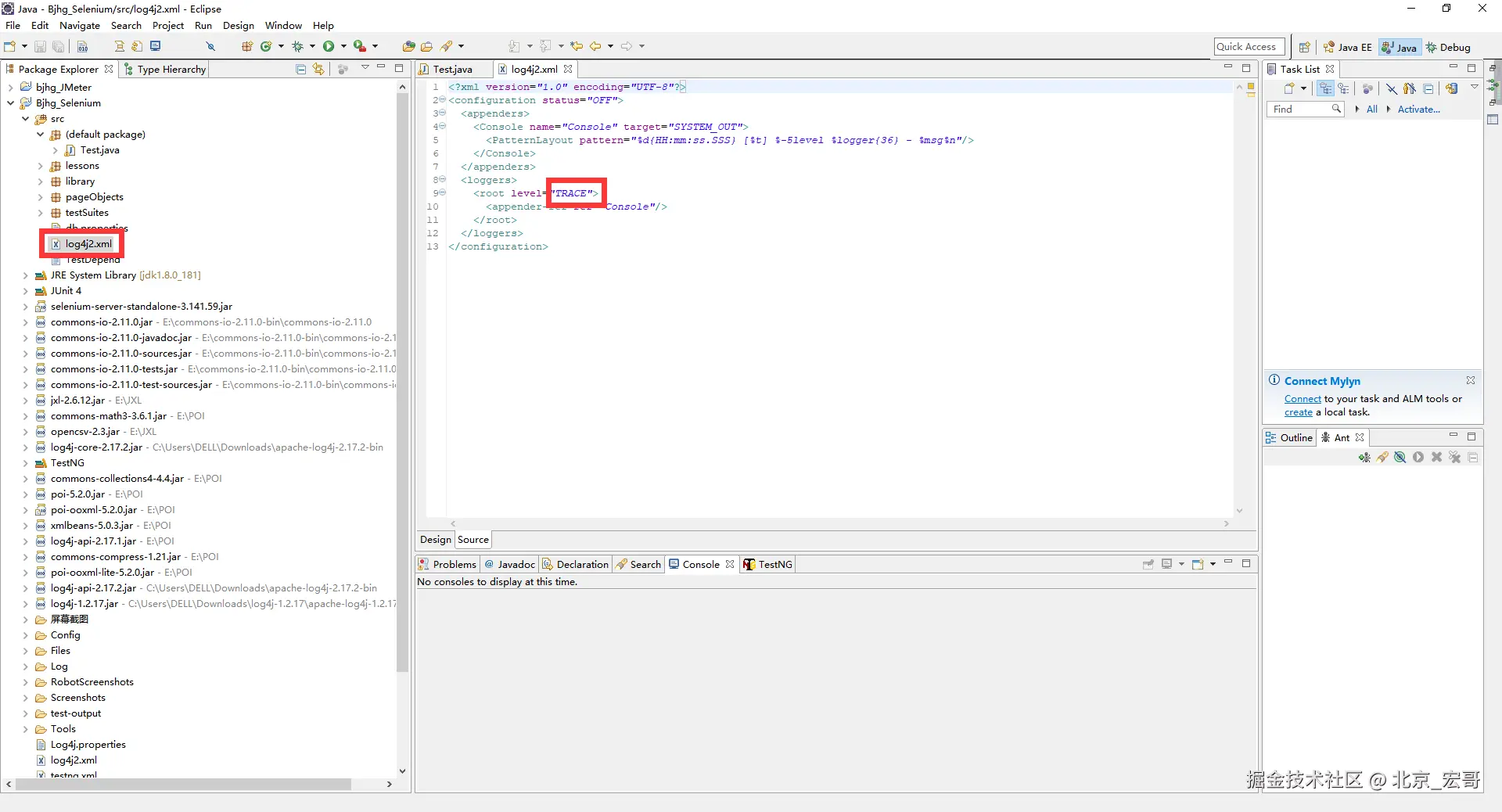This screenshot has width=1502, height=812.
Task: Toggle Hide Internal Targets in Ant view
Action: (x=1400, y=458)
